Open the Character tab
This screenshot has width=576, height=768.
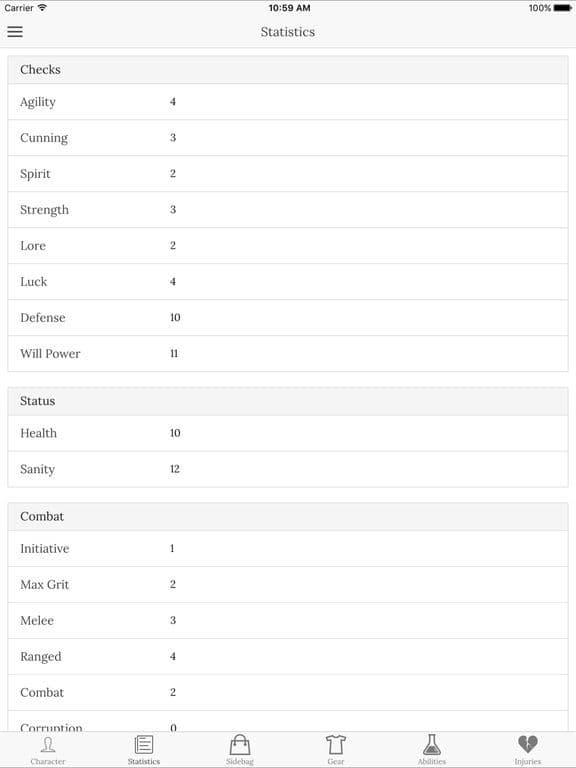(48, 750)
